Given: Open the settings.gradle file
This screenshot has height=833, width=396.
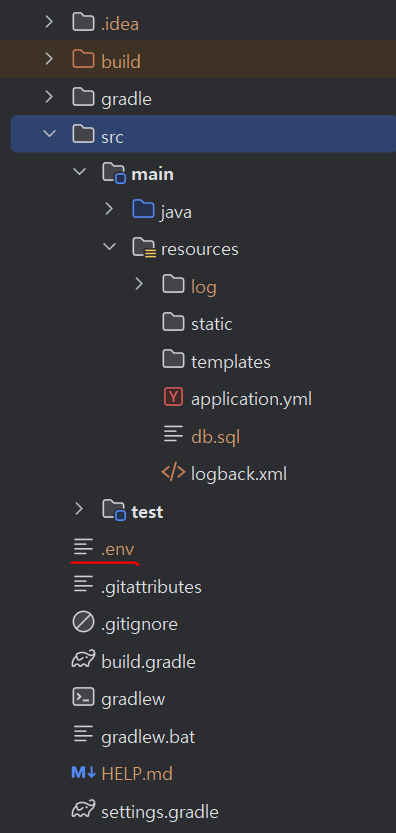Looking at the screenshot, I should coord(159,812).
